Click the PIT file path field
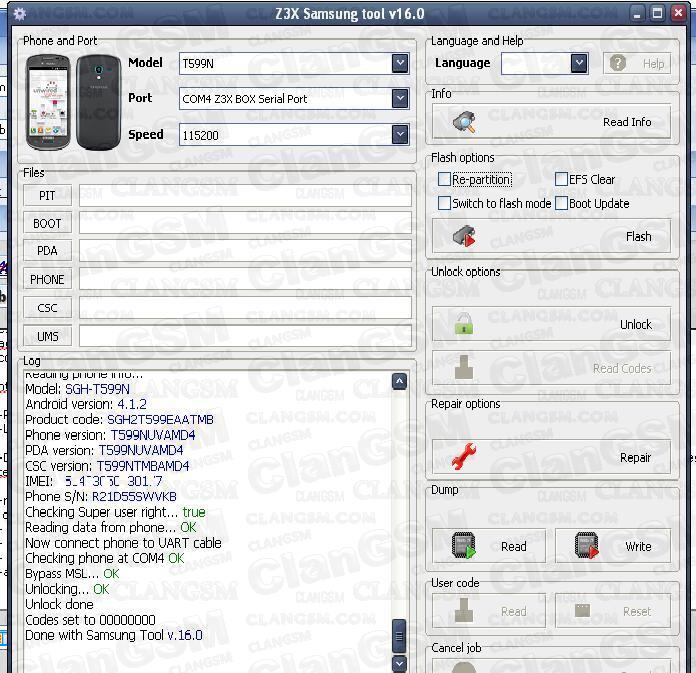696x673 pixels. coord(245,195)
